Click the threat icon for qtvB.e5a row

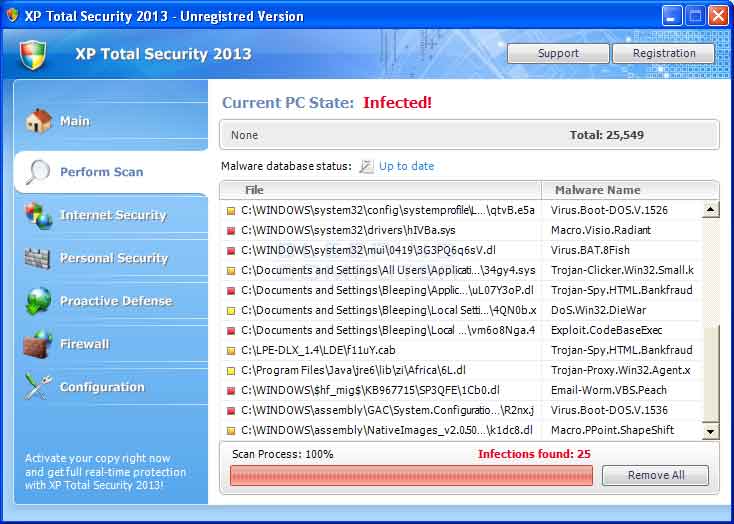(230, 211)
